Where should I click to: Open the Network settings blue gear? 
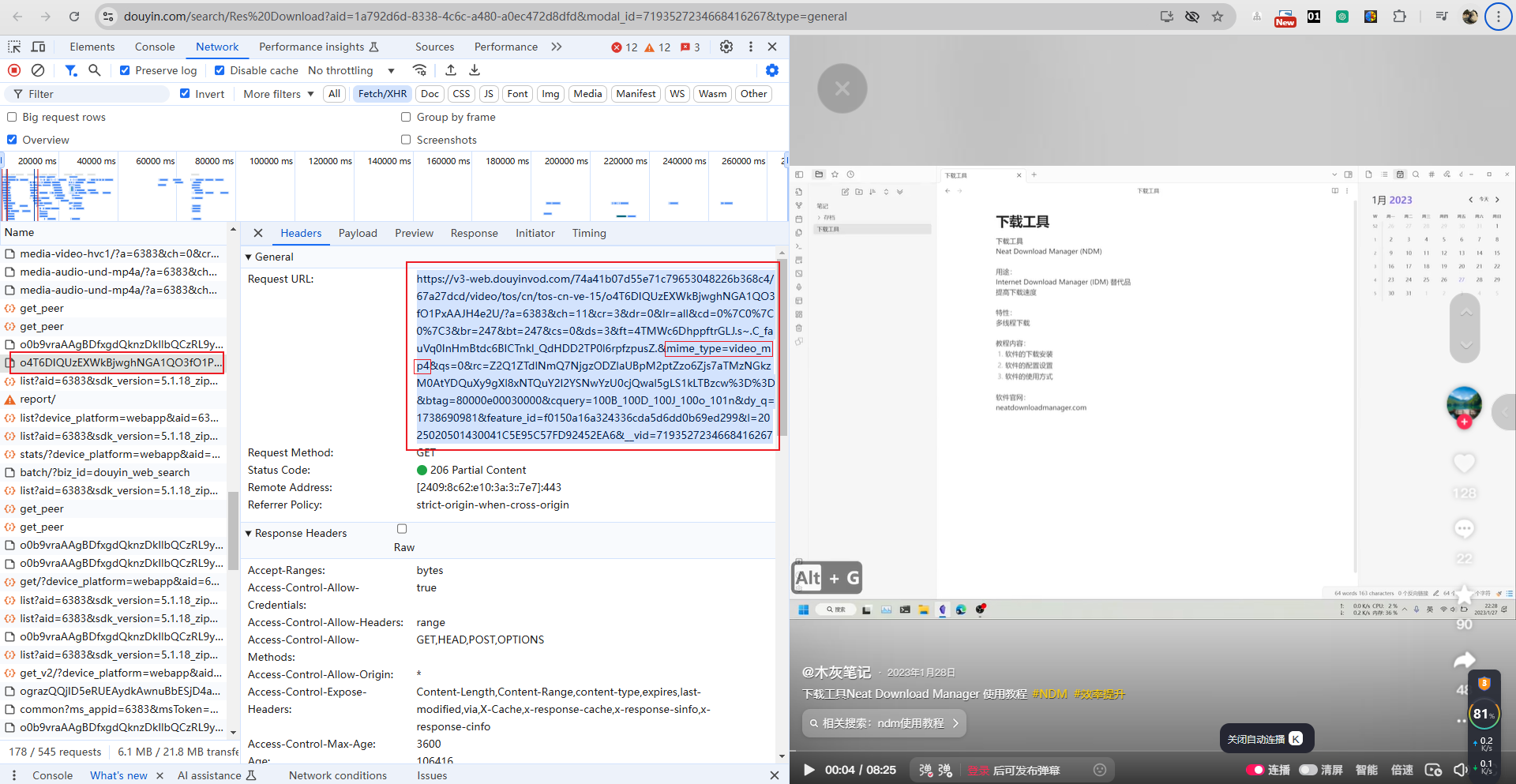click(x=772, y=70)
